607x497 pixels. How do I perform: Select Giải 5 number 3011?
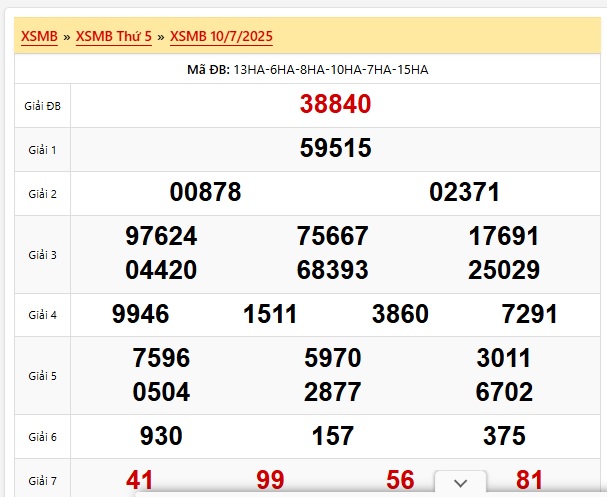tap(504, 358)
